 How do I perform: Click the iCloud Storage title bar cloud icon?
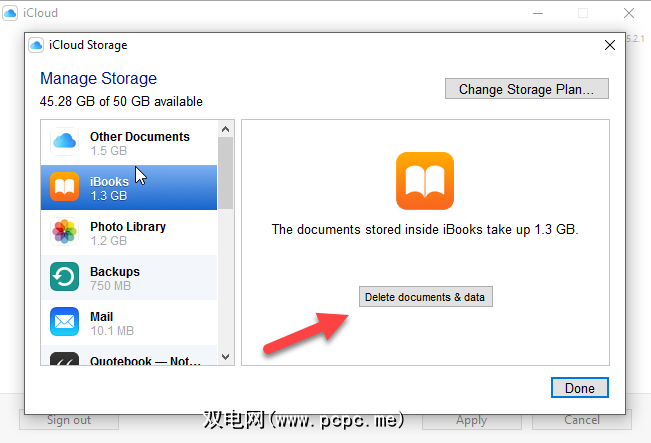tap(36, 45)
